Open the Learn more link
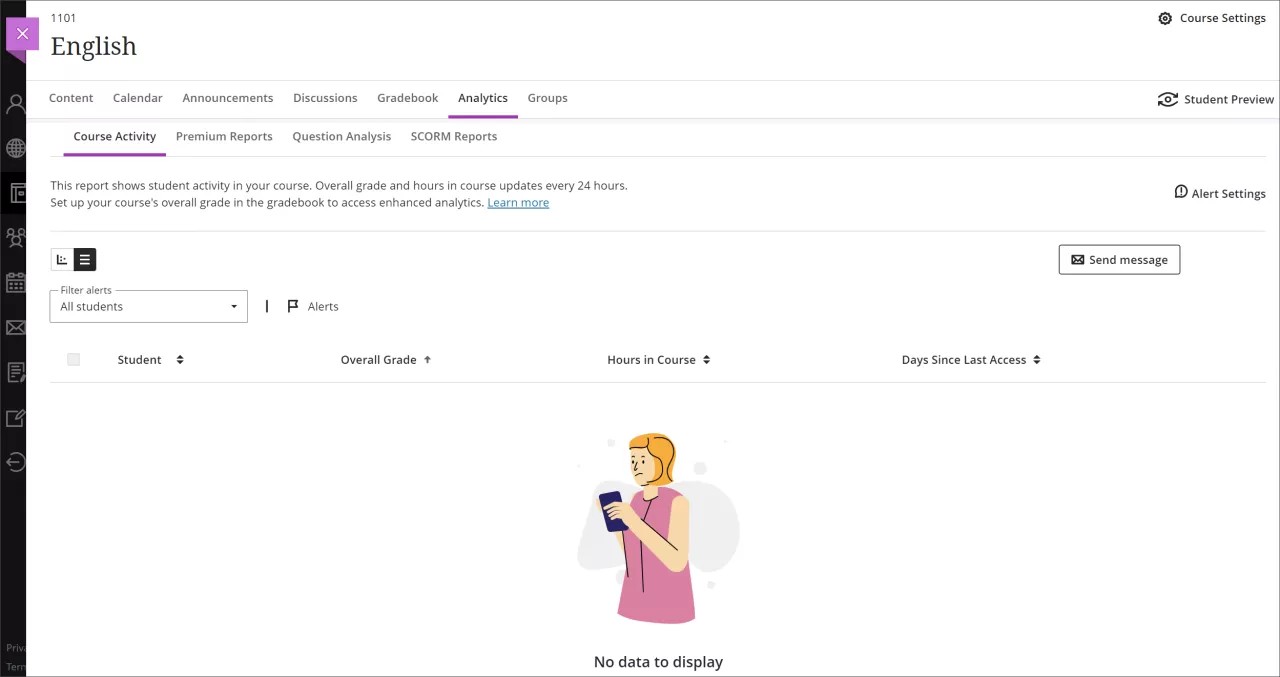This screenshot has width=1280, height=677. pos(518,202)
